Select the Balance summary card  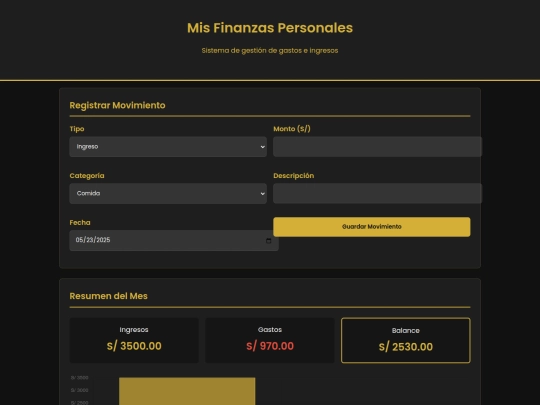[x=406, y=340]
